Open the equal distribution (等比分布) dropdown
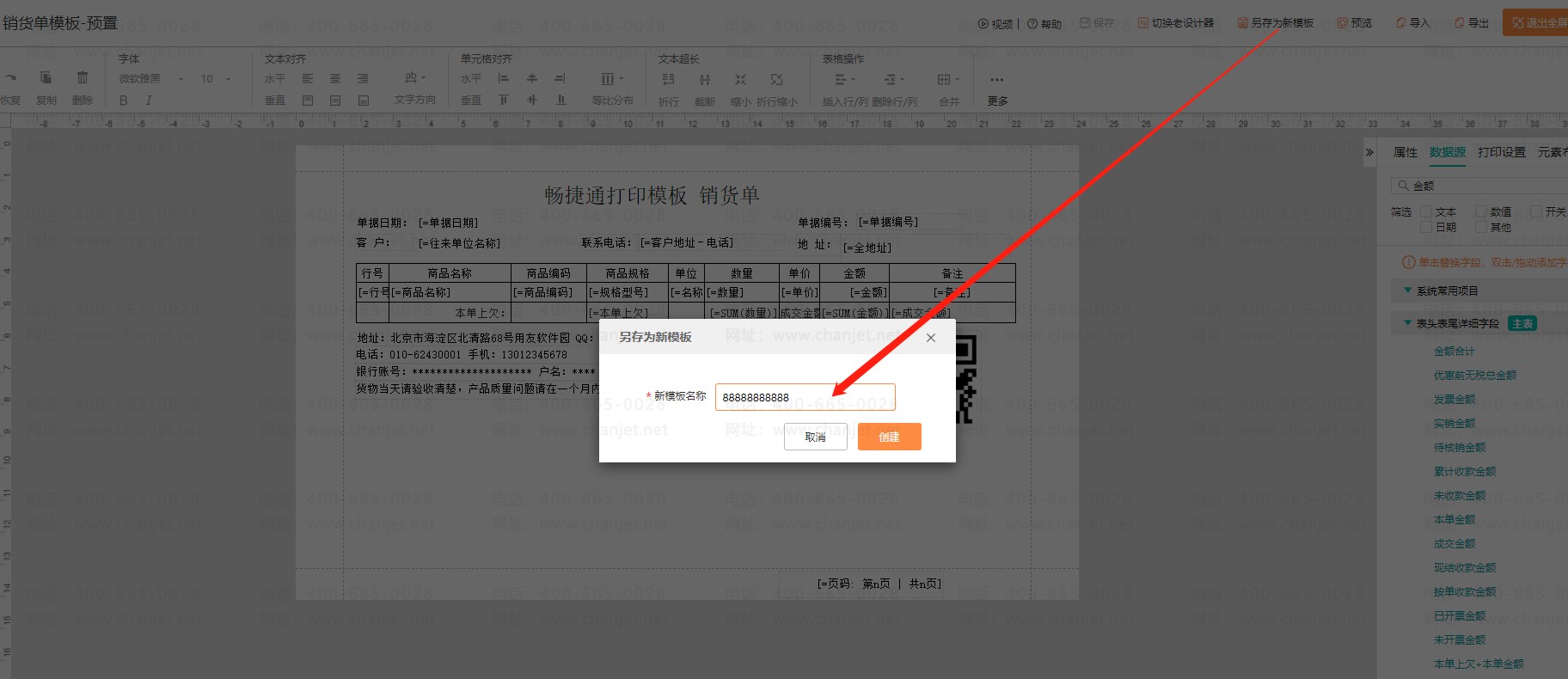 pos(612,79)
